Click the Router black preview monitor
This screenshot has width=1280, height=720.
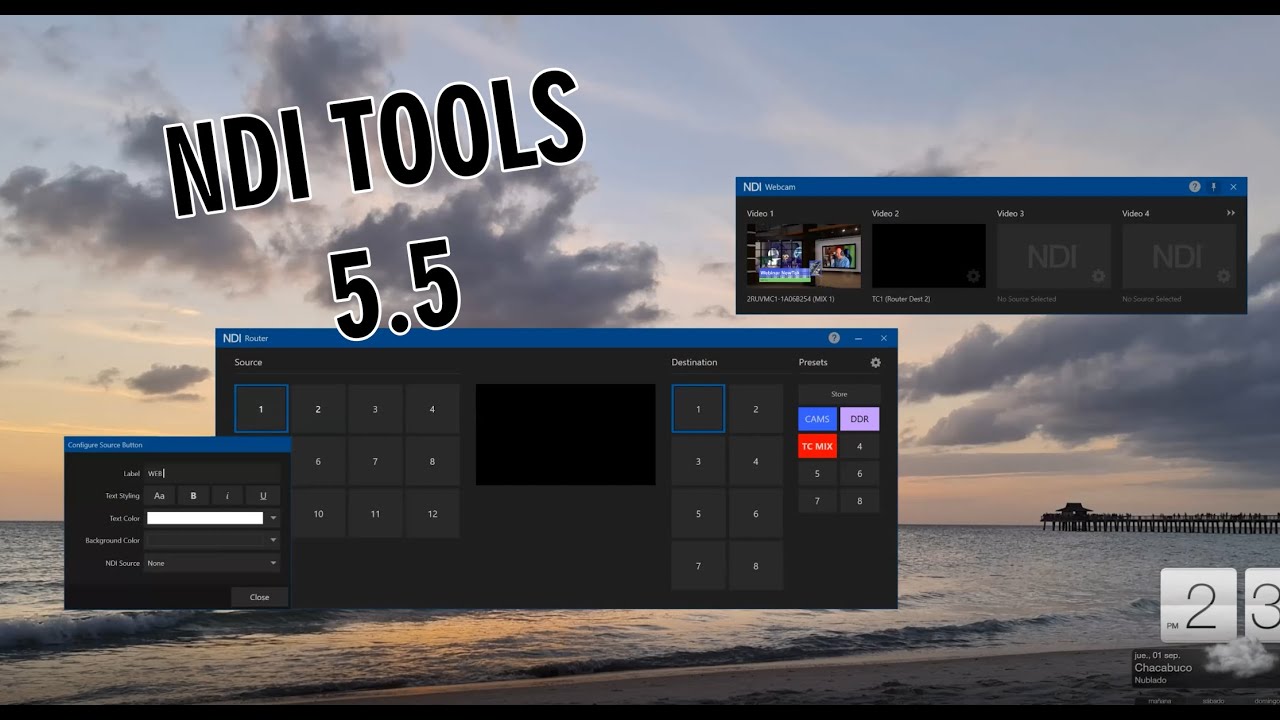[x=565, y=435]
